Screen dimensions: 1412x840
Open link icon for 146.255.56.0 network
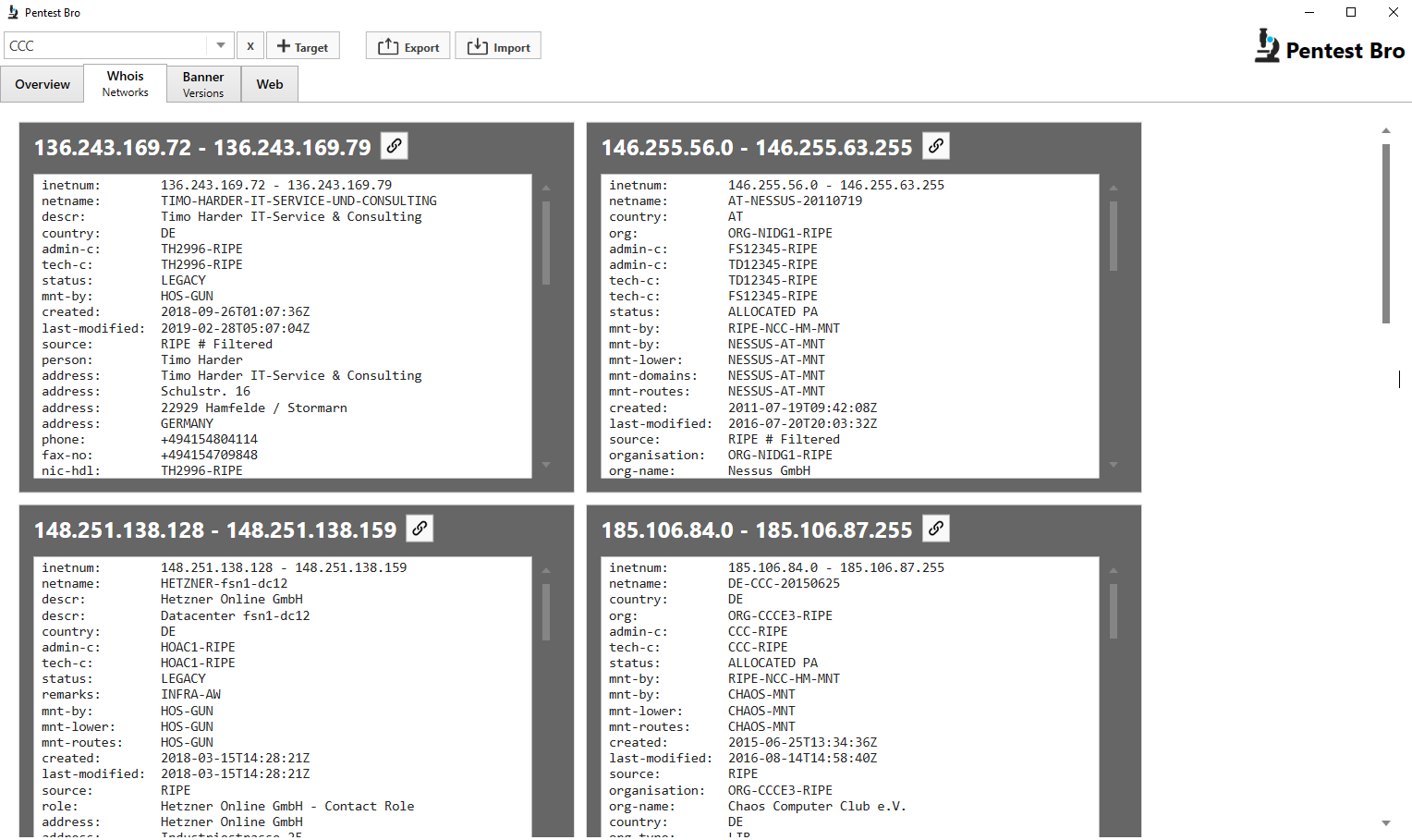pos(936,146)
